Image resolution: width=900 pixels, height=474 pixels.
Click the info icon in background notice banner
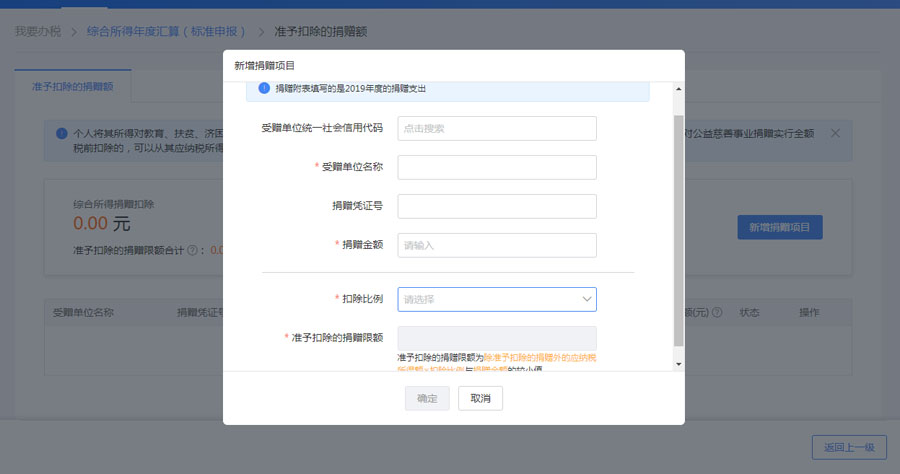pyautogui.click(x=62, y=133)
